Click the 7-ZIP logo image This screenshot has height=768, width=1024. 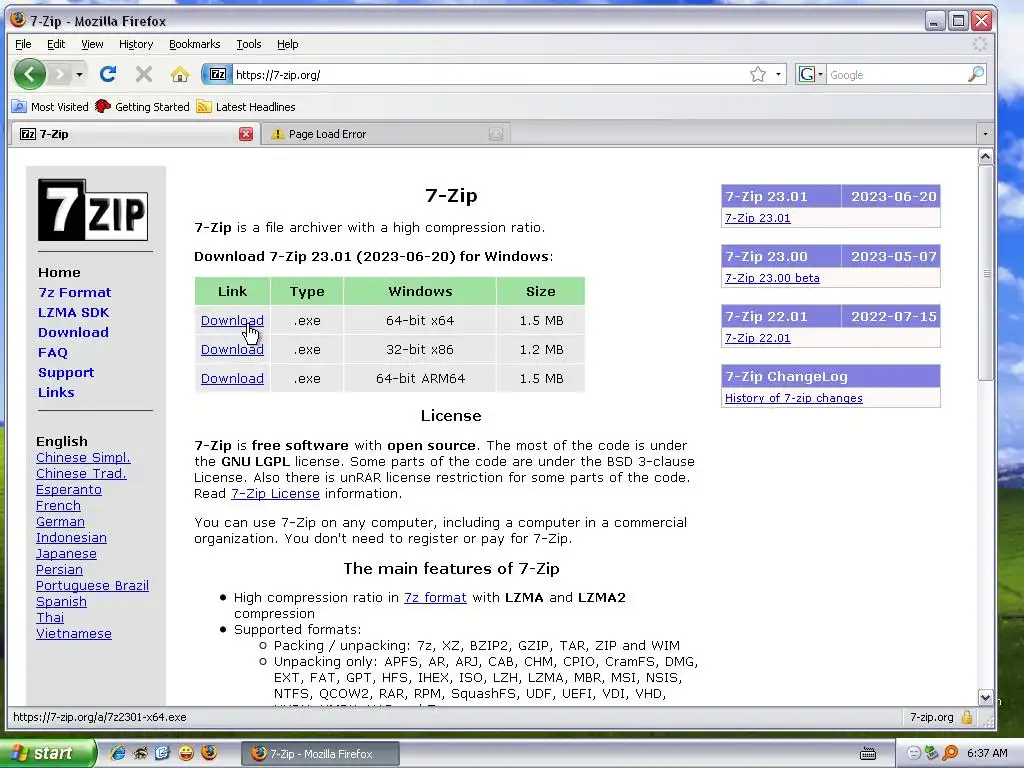tap(93, 210)
